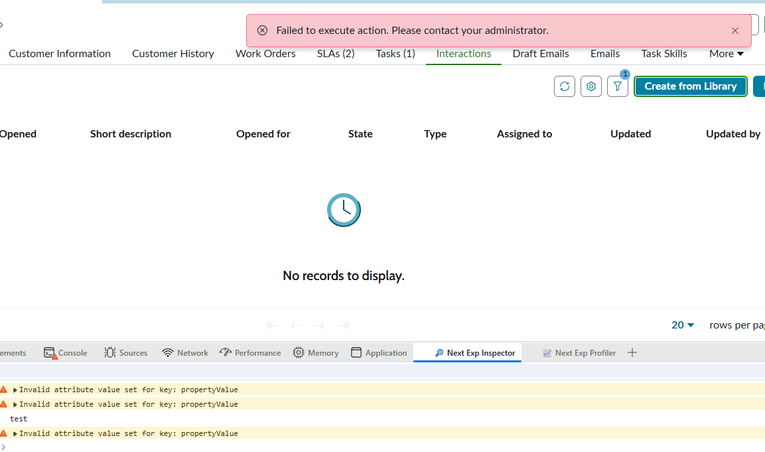Image resolution: width=765 pixels, height=452 pixels.
Task: Switch to the Network panel
Action: (x=185, y=353)
